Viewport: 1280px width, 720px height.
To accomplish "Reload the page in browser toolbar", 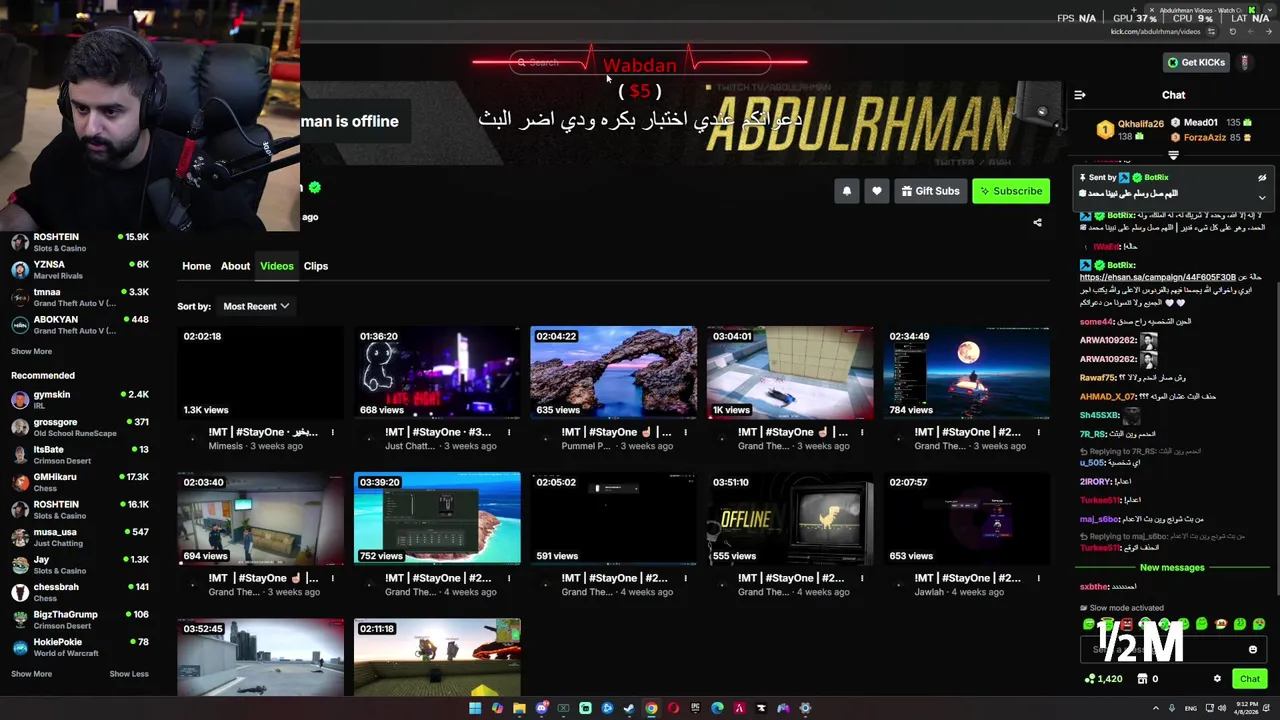I will [1232, 32].
